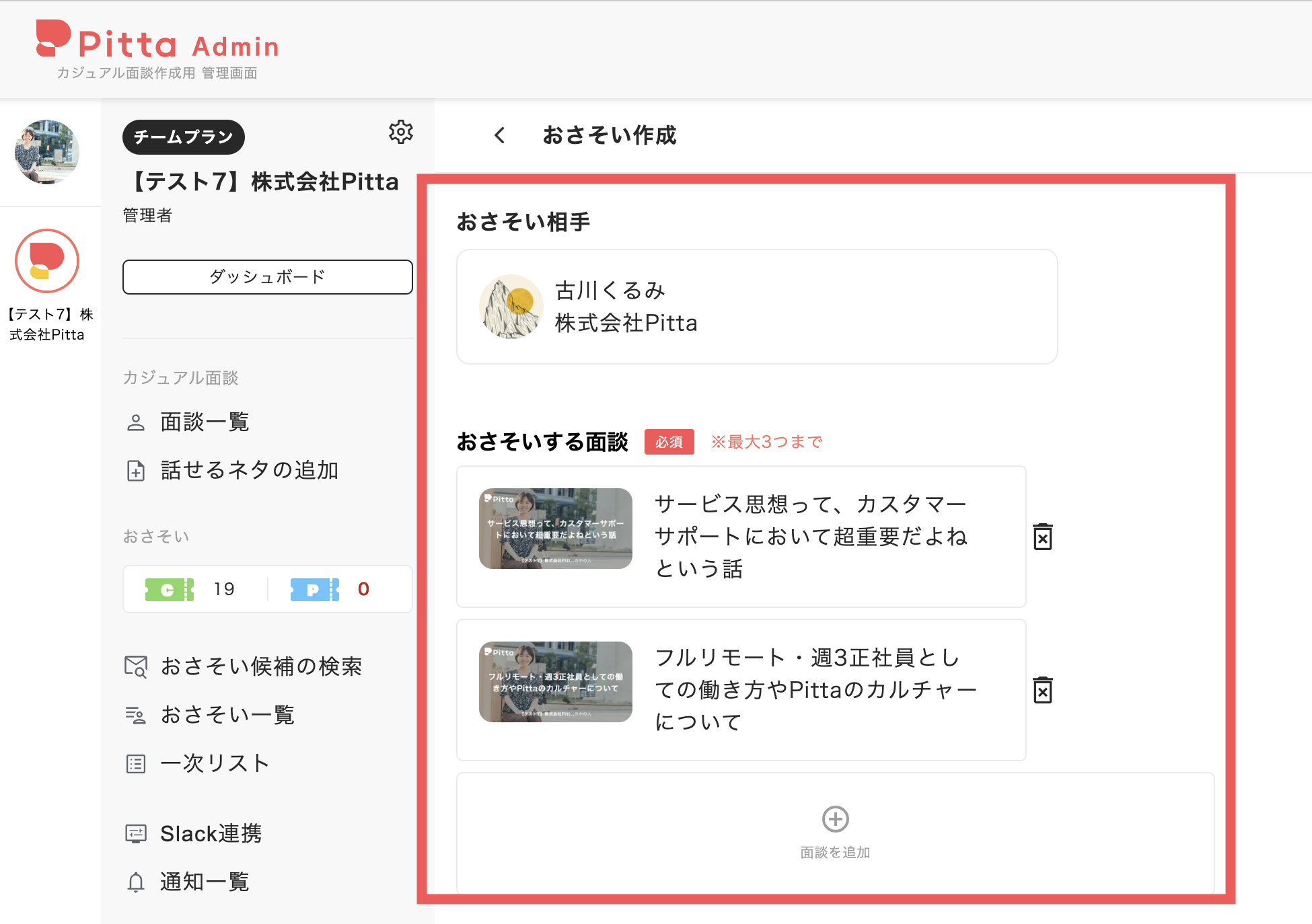Open 話せるネタの追加 menu item
The image size is (1312, 924).
(x=250, y=470)
